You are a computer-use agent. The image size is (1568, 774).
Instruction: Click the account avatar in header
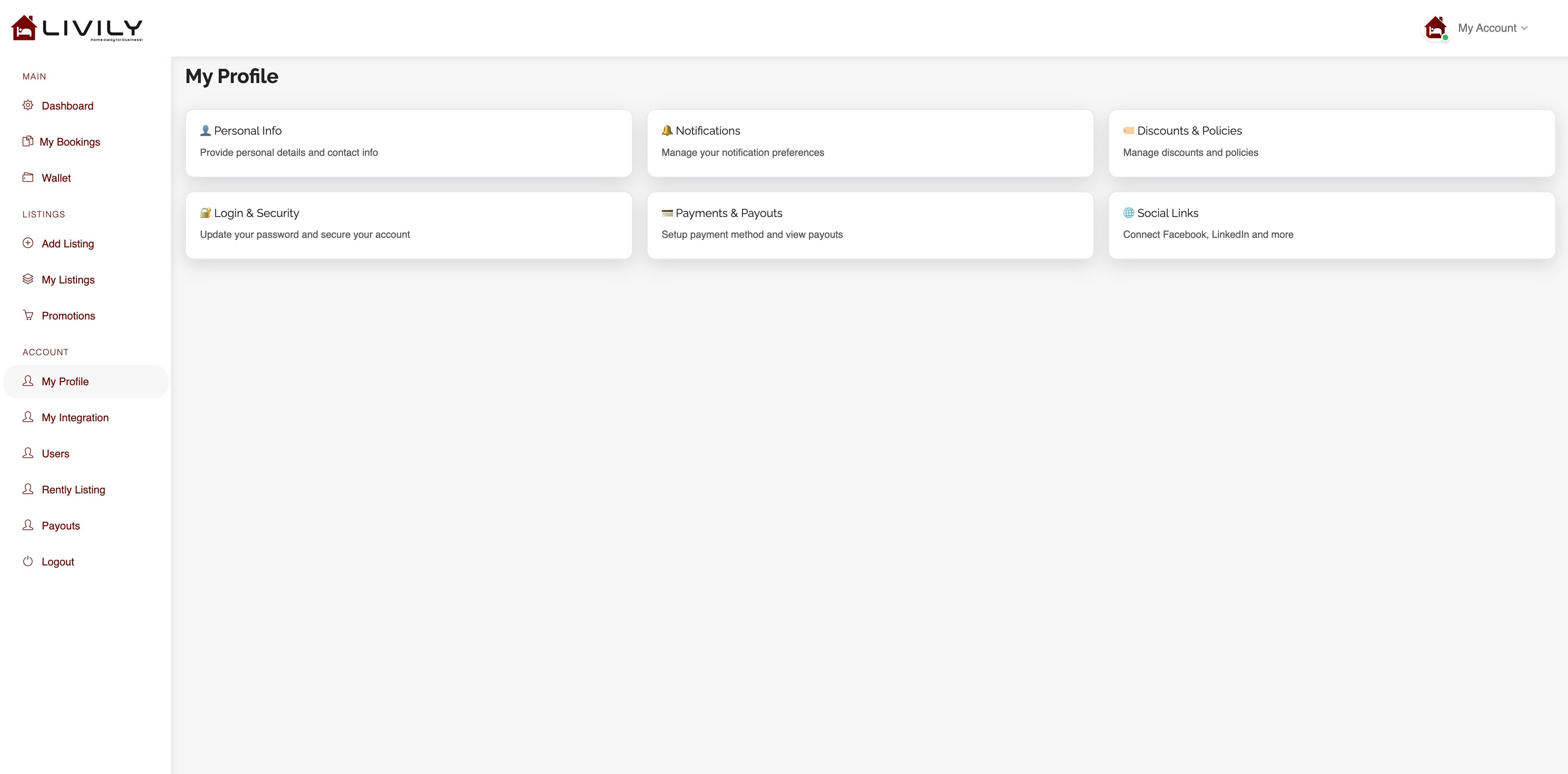point(1435,28)
